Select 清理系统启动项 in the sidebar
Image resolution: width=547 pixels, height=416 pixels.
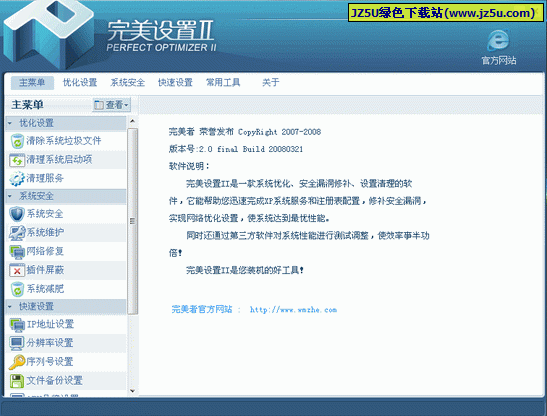point(66,160)
